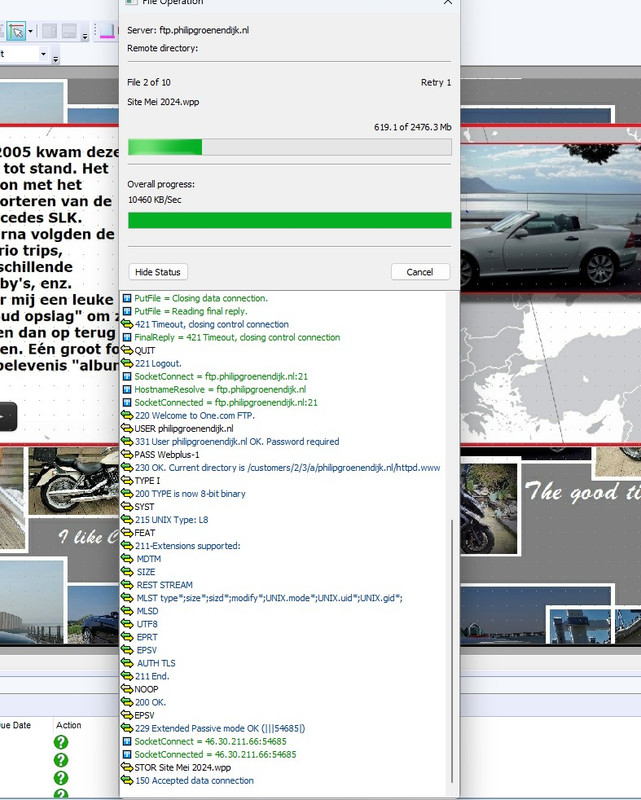Select the '200 OK.' log line
This screenshot has height=800, width=641.
tap(150, 702)
